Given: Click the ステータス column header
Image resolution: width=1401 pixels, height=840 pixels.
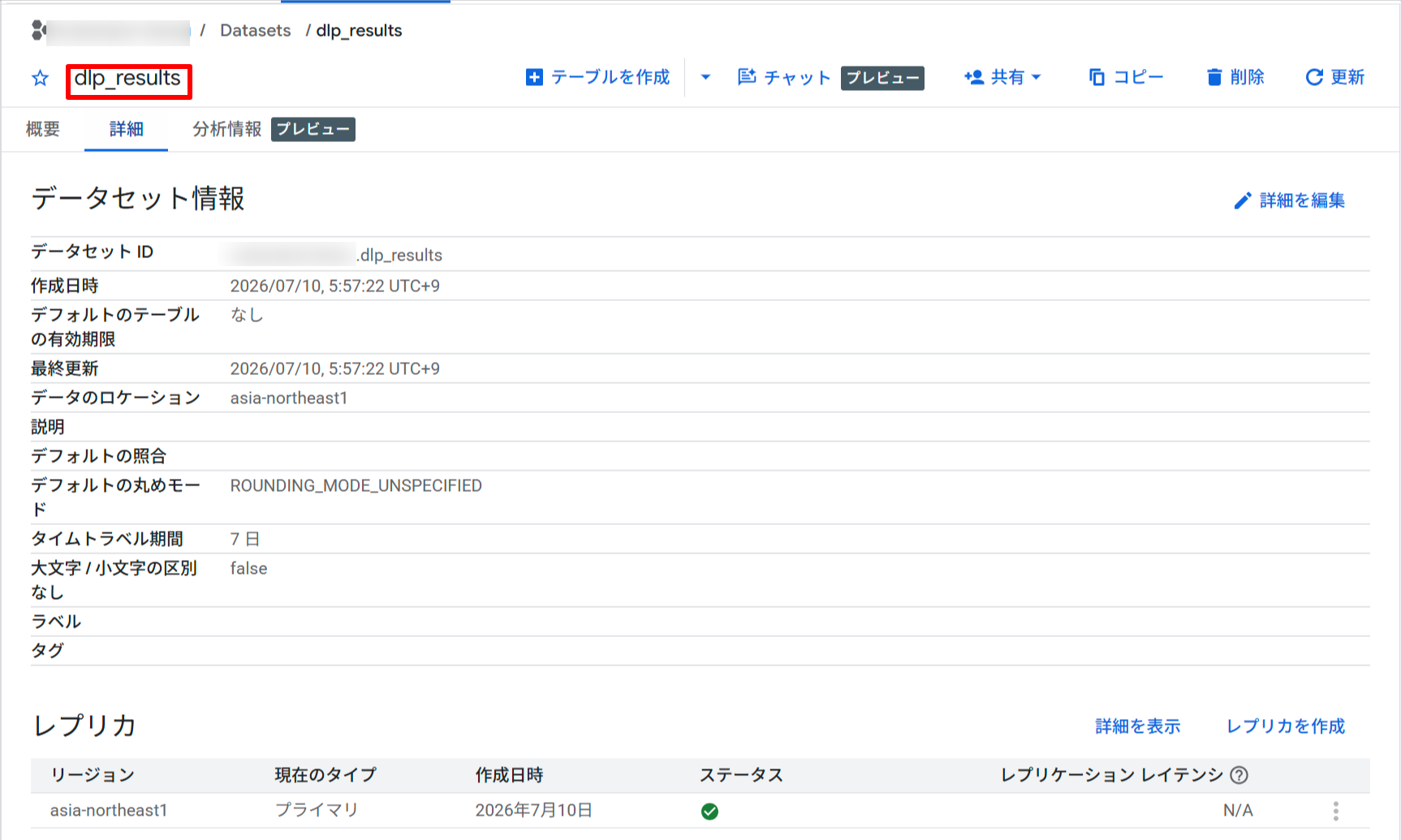Looking at the screenshot, I should coord(741,775).
